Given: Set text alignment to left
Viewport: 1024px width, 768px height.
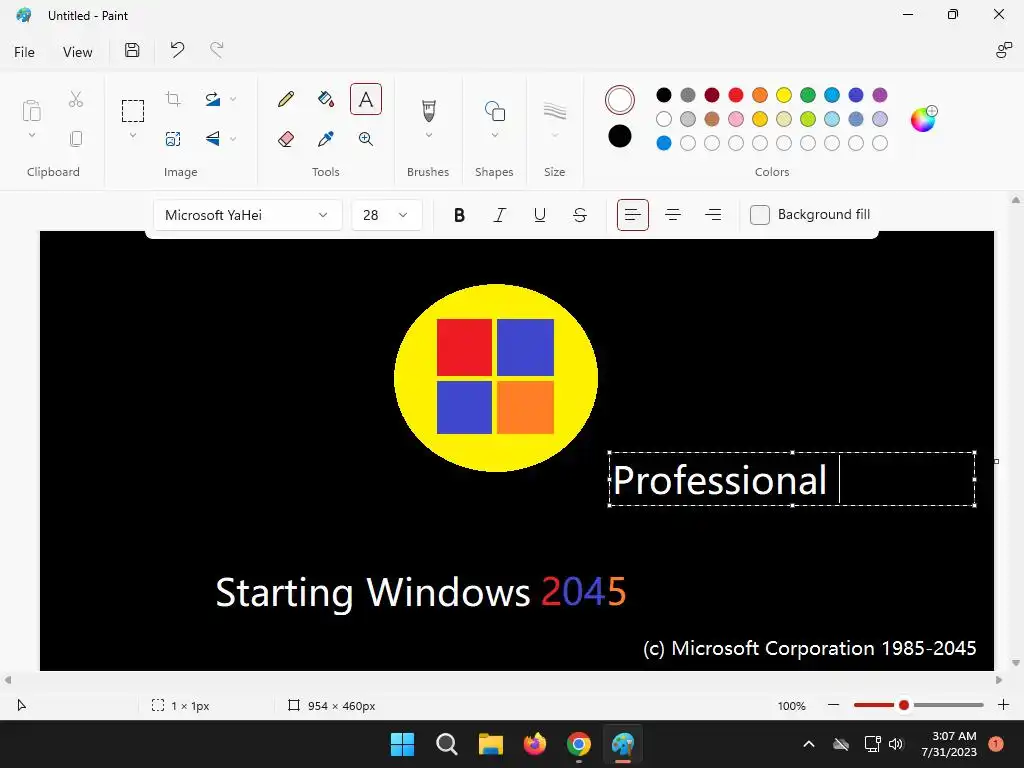Looking at the screenshot, I should (633, 215).
